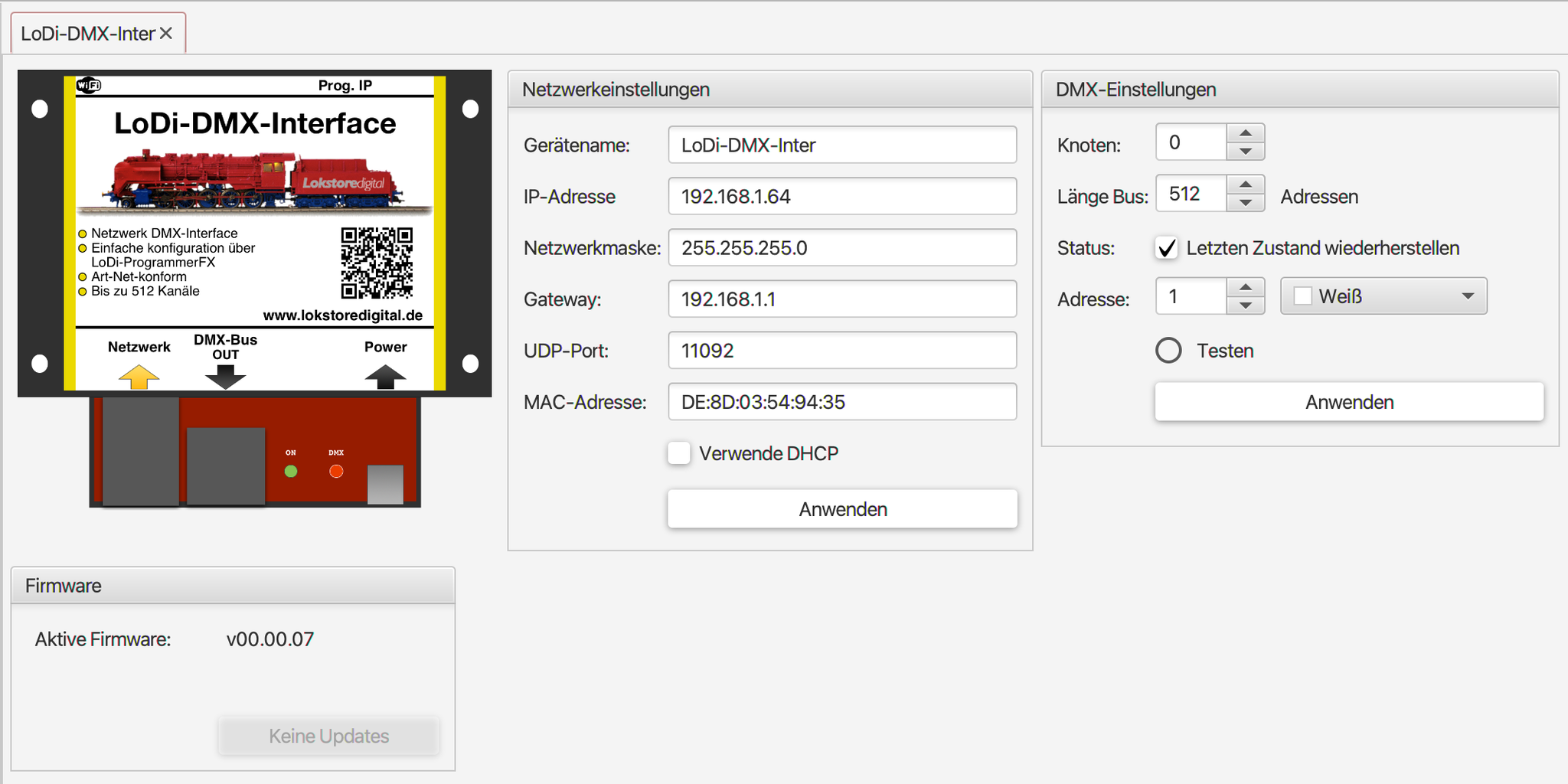This screenshot has height=784, width=1568.
Task: Click the DMX-Bus OUT down arrow
Action: pyautogui.click(x=225, y=377)
